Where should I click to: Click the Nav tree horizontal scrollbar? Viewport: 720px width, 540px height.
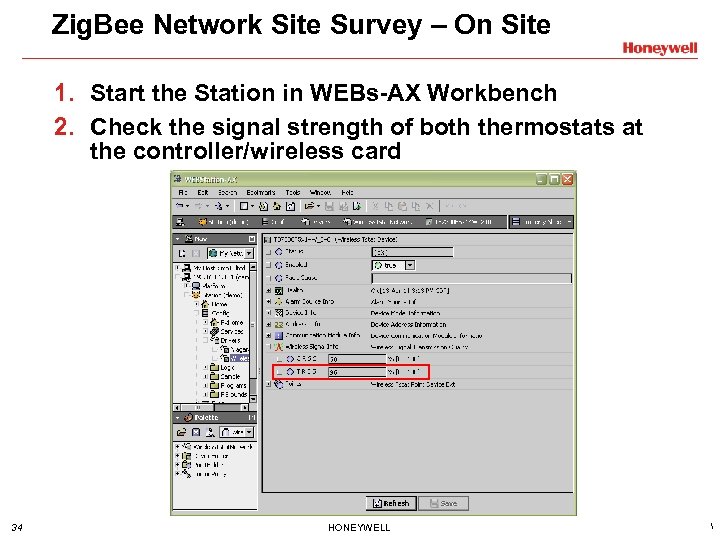[x=211, y=407]
